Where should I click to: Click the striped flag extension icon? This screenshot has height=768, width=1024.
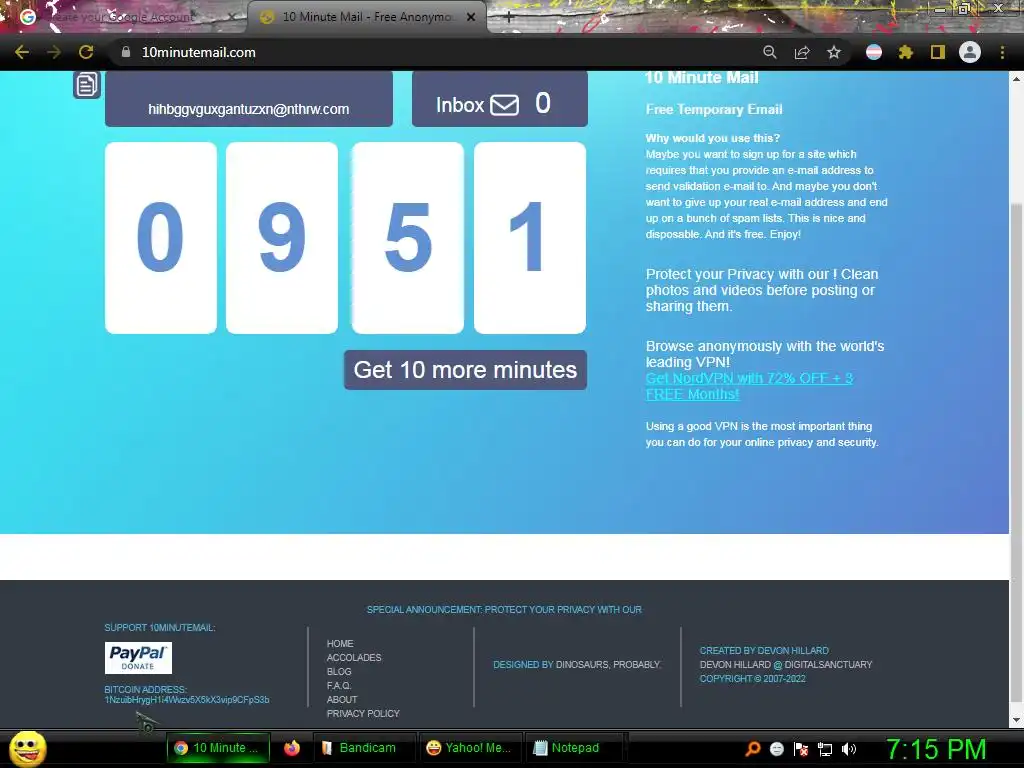tap(874, 52)
